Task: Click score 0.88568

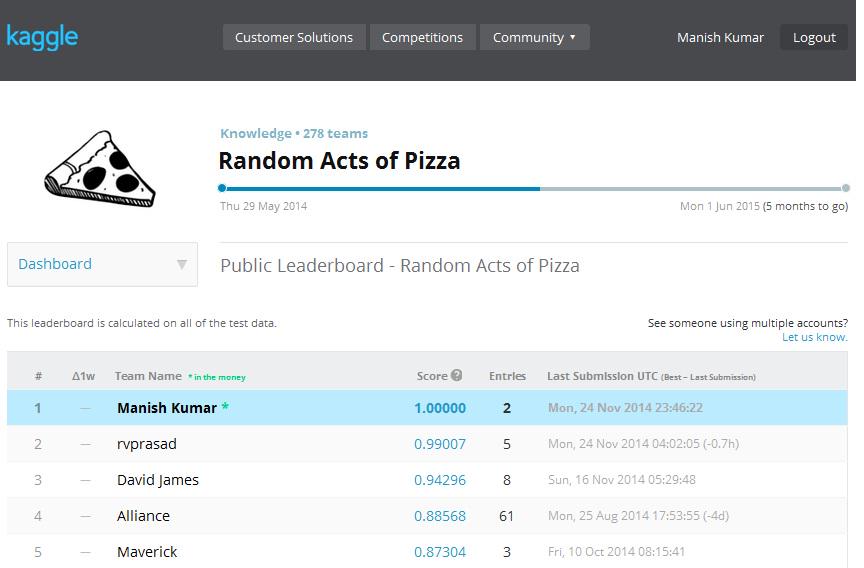Action: coord(440,516)
